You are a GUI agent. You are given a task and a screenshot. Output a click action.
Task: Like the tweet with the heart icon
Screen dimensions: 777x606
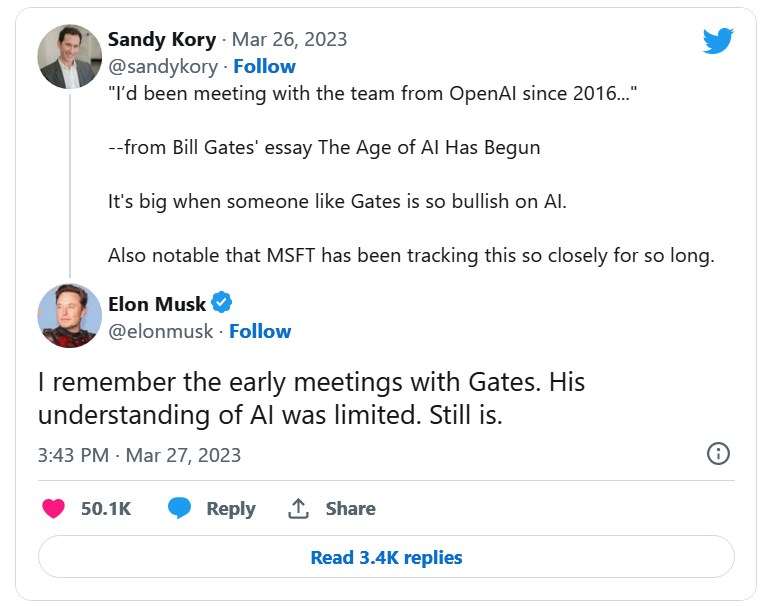coord(54,508)
